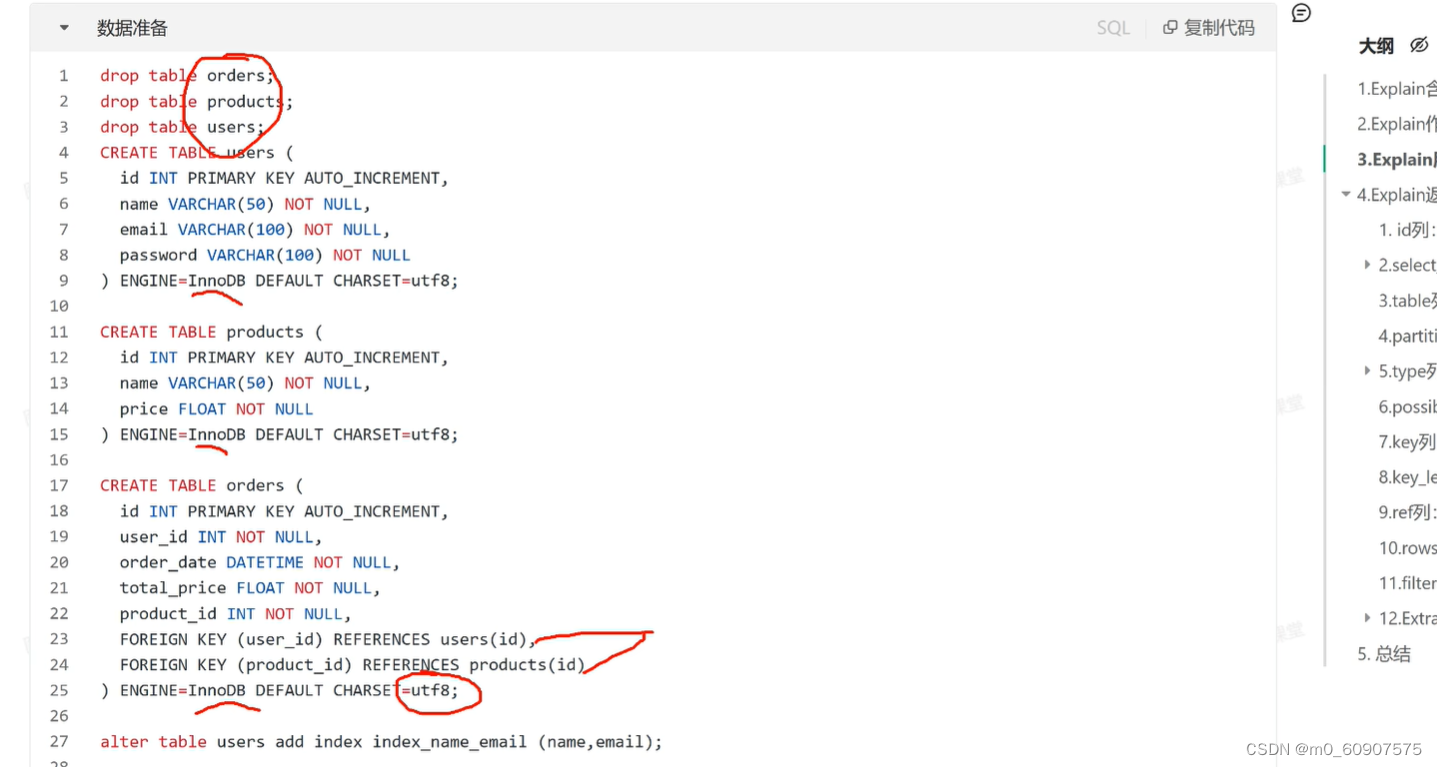
Task: Go to outline item 3.table列
Action: pos(1408,301)
